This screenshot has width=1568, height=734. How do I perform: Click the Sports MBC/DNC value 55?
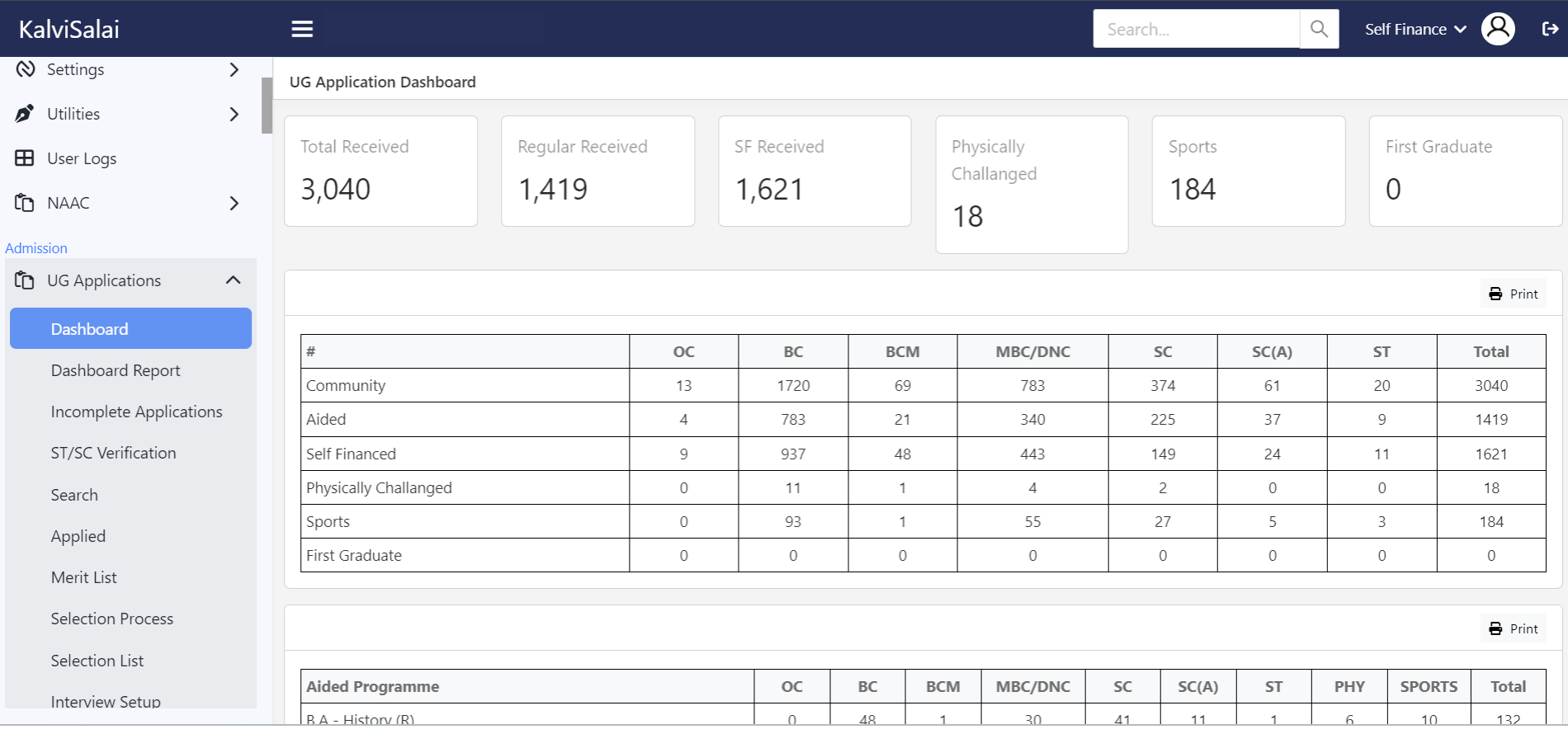pos(1032,521)
